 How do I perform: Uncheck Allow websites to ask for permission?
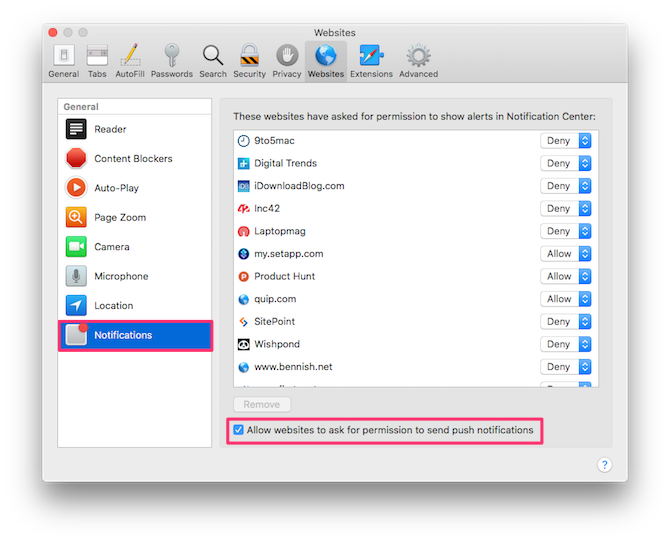point(238,430)
